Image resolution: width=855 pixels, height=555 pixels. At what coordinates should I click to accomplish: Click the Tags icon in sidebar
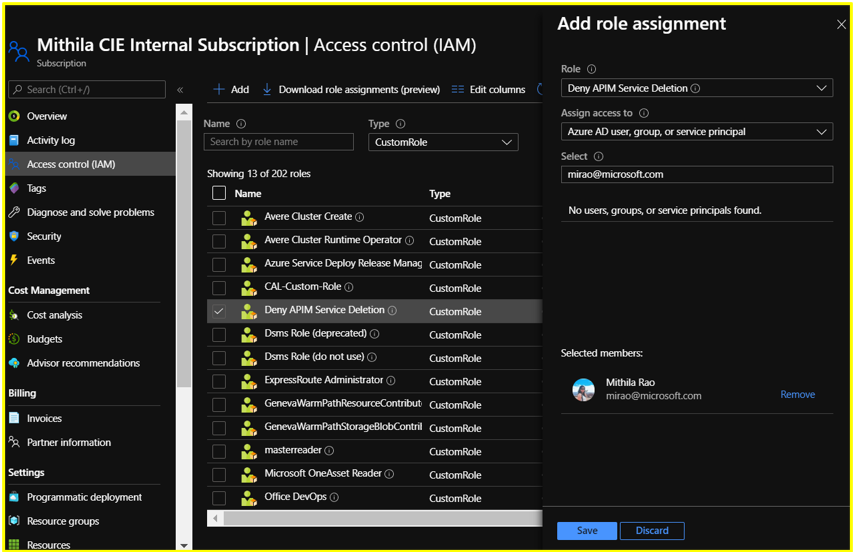click(14, 188)
